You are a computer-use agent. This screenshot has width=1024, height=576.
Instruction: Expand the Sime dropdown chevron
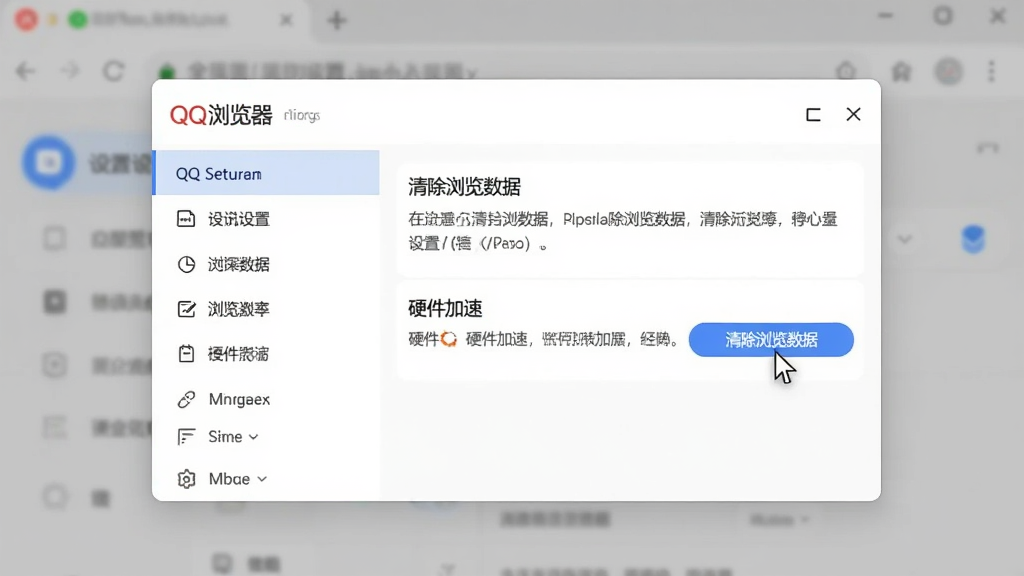click(x=253, y=437)
